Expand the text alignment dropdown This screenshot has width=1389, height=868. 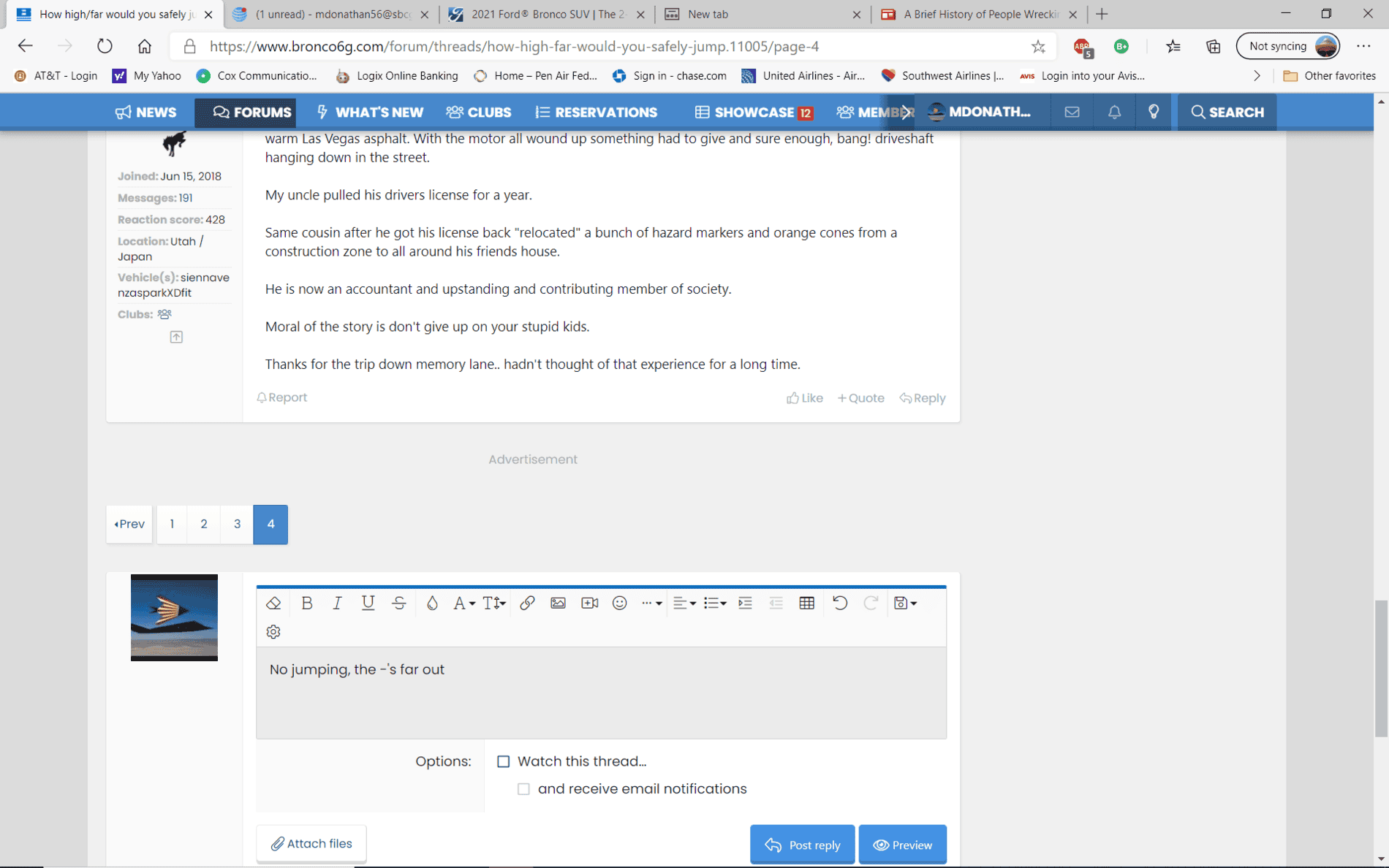point(684,603)
